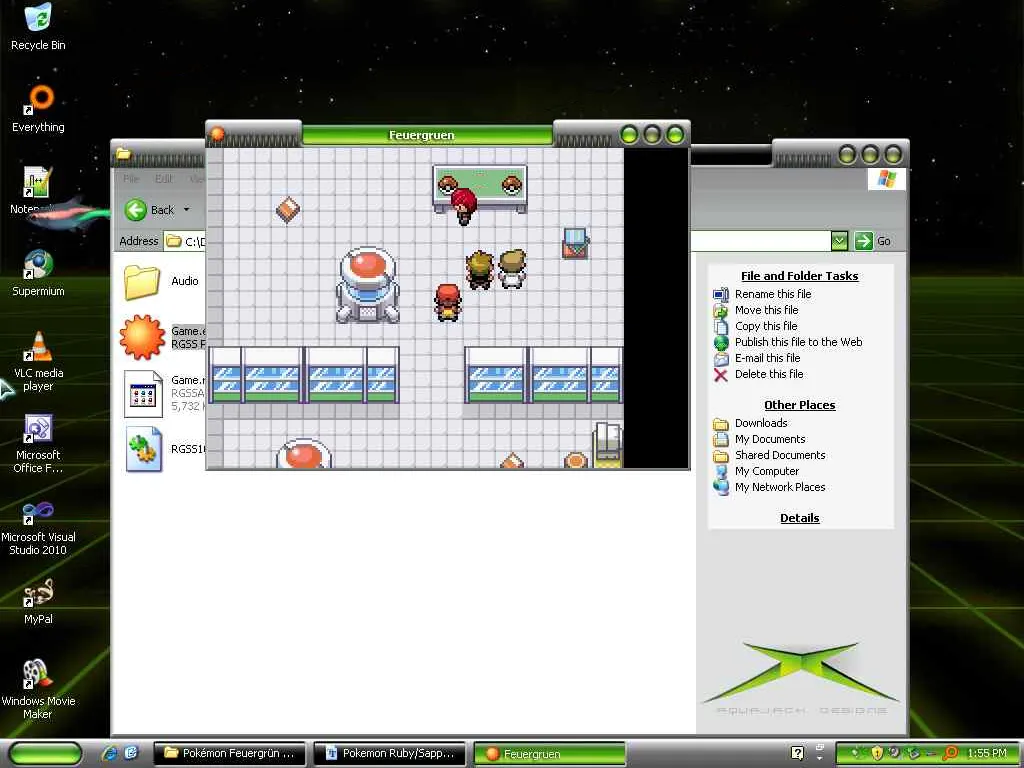Image resolution: width=1024 pixels, height=768 pixels.
Task: Select the RGSS DLL file icon
Action: tap(143, 449)
